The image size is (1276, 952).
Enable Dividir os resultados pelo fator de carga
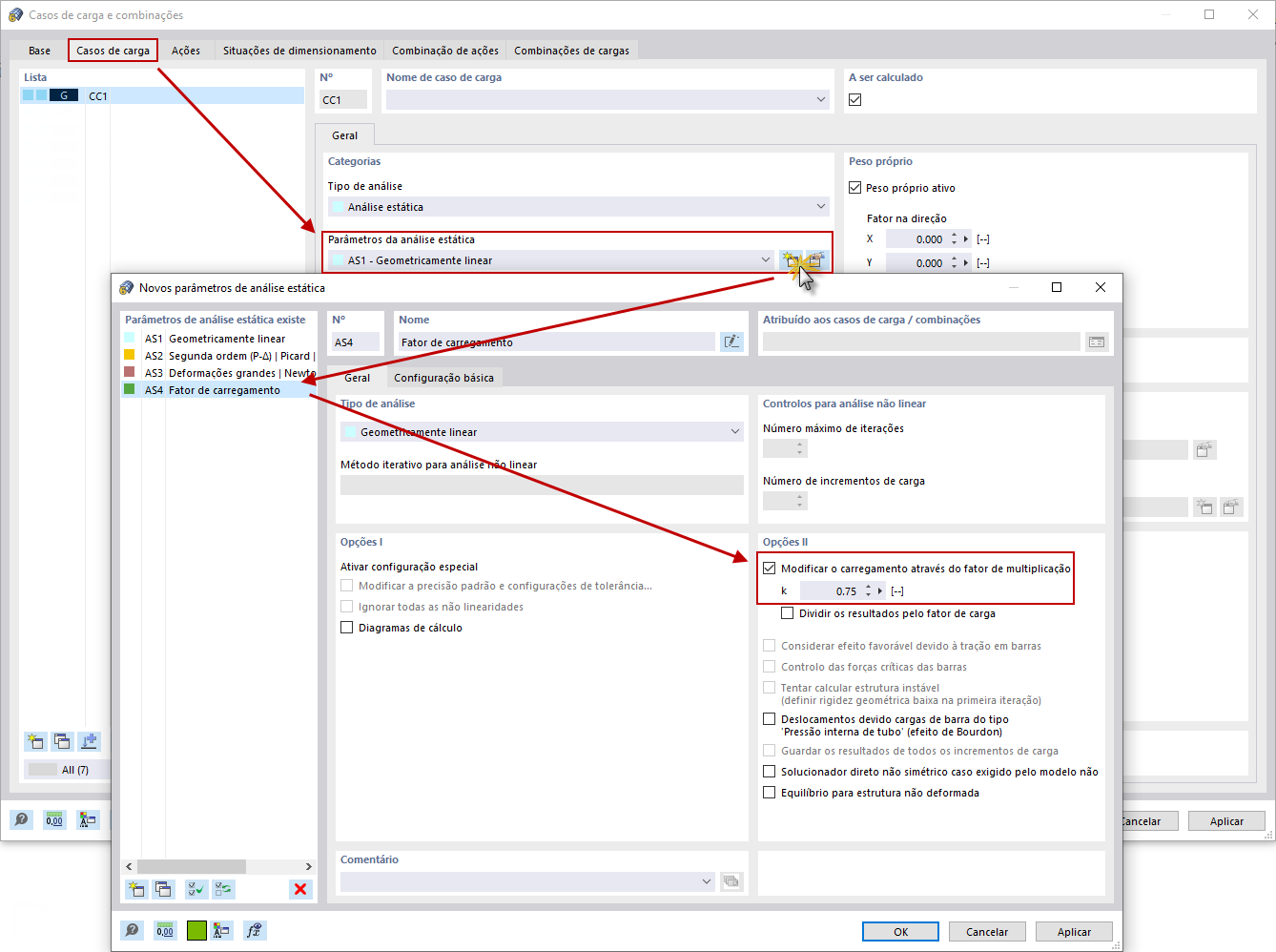tap(788, 613)
